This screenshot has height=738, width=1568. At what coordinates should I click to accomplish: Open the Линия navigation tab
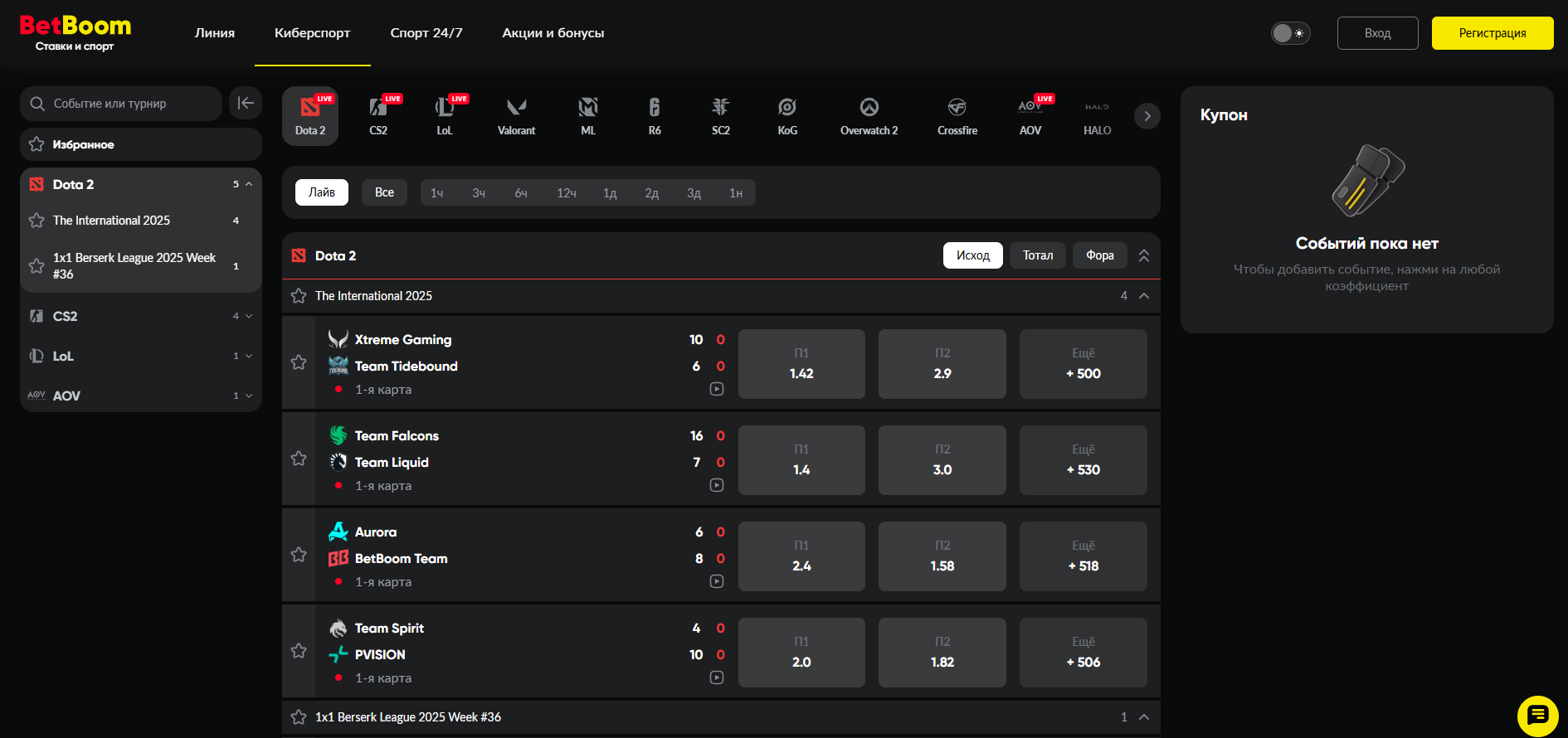tap(215, 33)
